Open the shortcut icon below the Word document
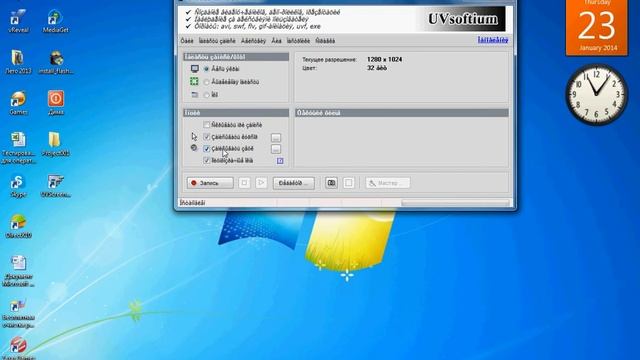The width and height of the screenshot is (640, 360). [x=18, y=313]
